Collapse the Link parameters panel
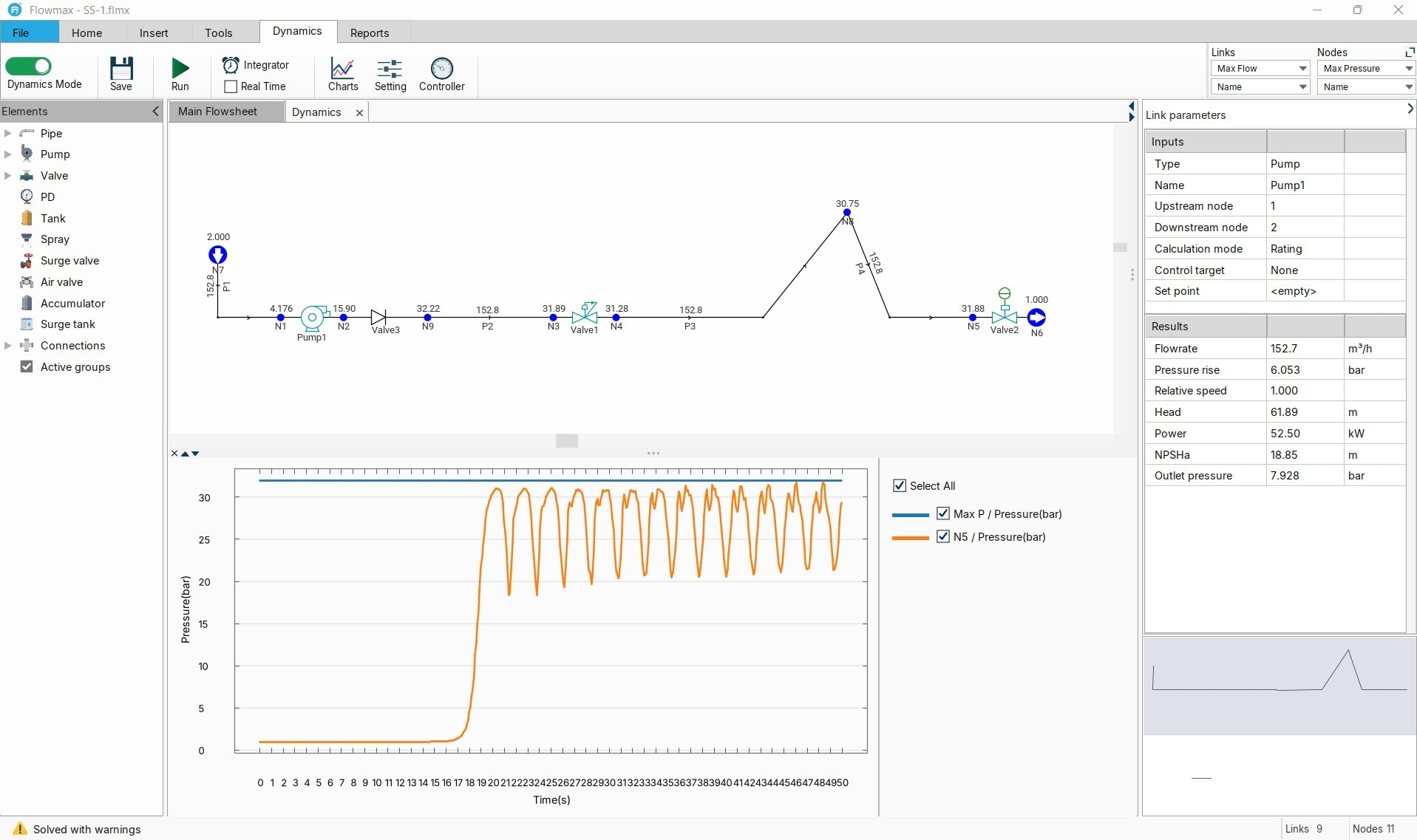 coord(1410,109)
